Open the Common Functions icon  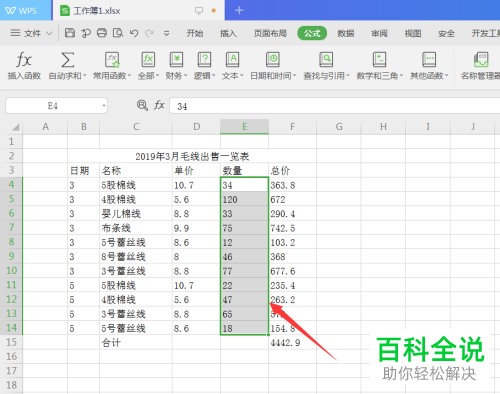pos(112,60)
